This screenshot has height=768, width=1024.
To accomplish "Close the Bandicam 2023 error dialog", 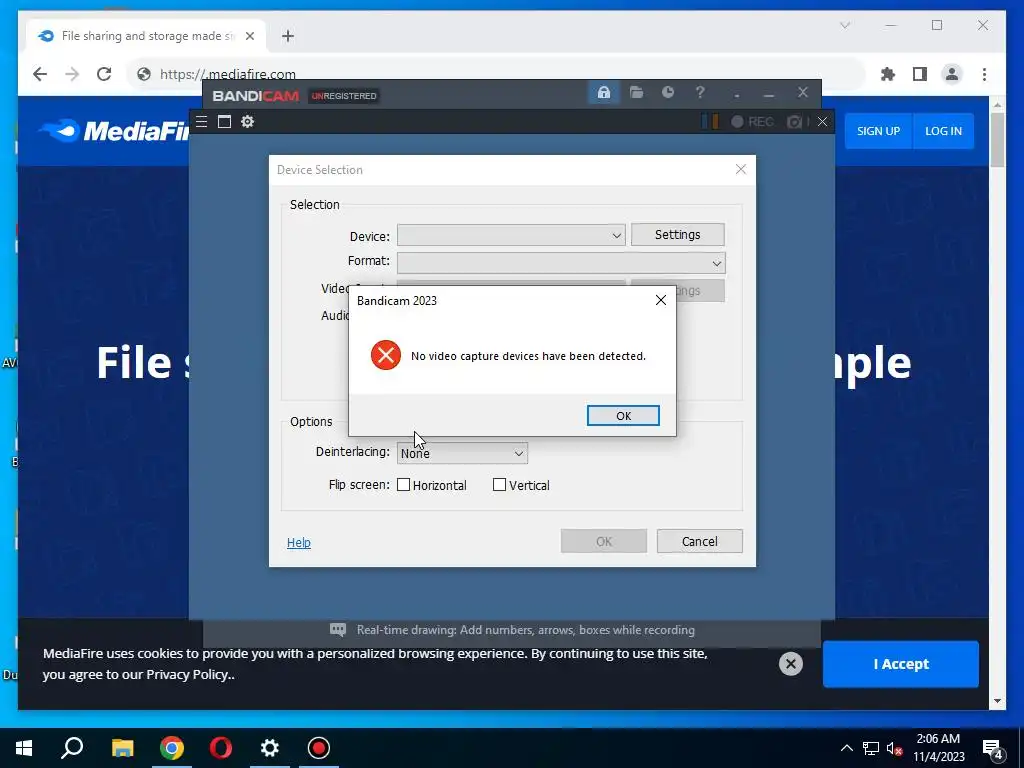I will (661, 300).
